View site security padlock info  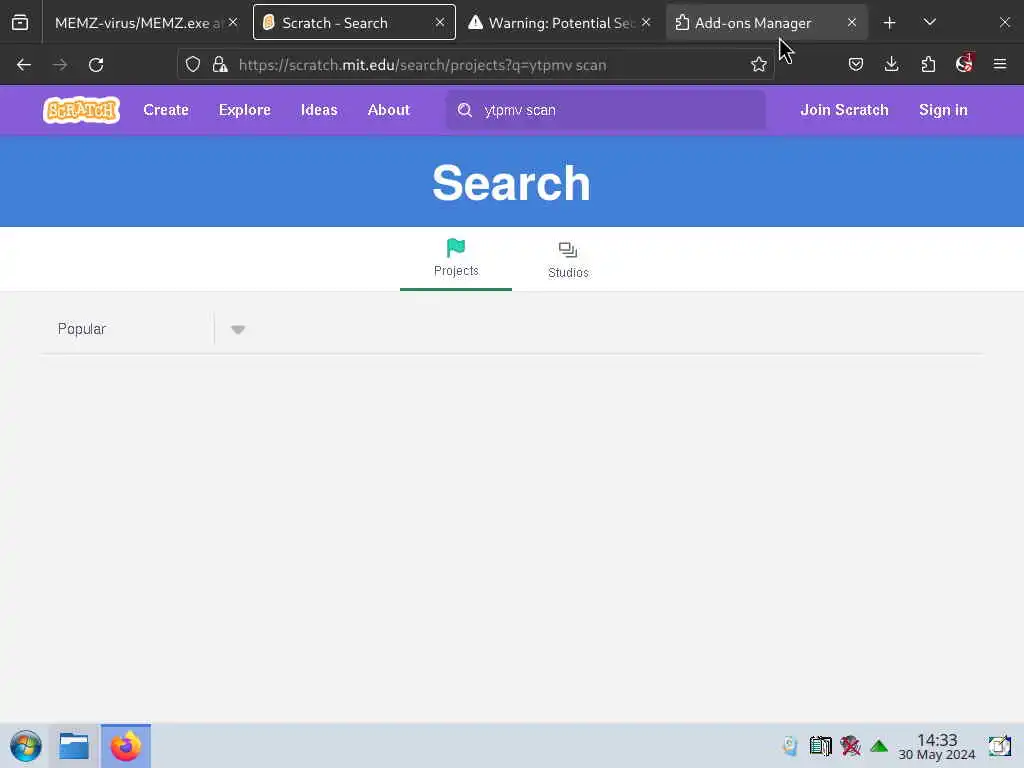(220, 65)
